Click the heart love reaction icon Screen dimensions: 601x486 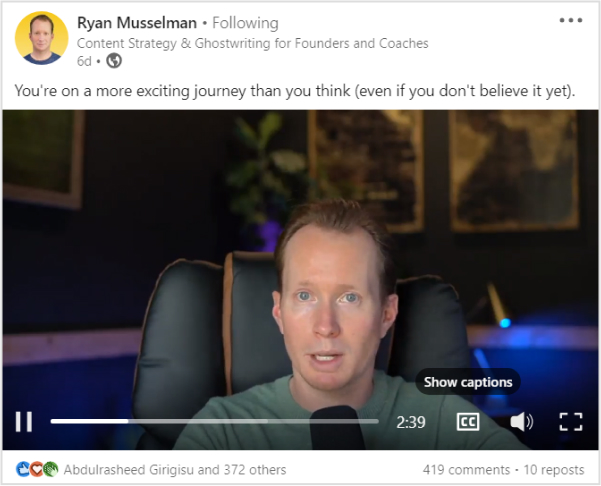36,469
